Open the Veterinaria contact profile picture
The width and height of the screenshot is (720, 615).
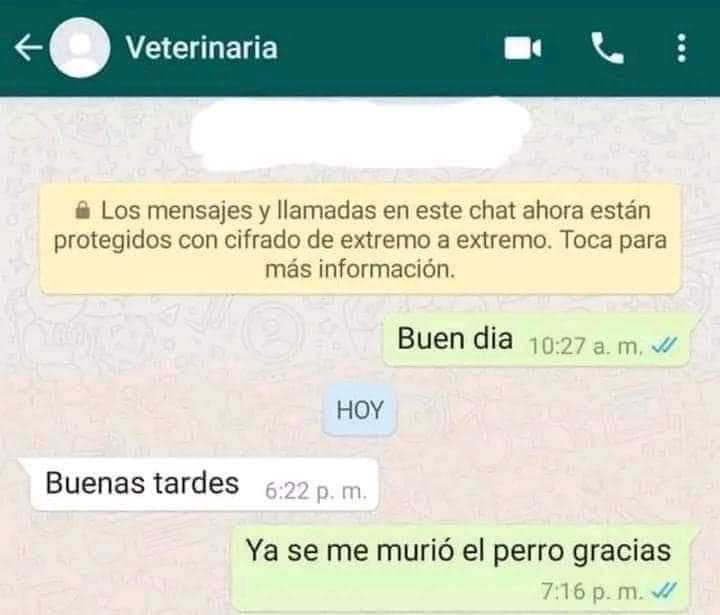[x=80, y=48]
